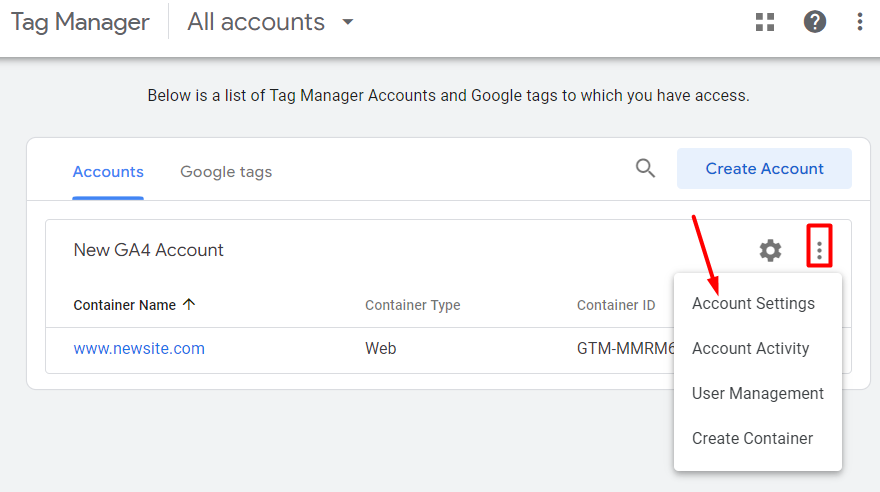The width and height of the screenshot is (880, 492).
Task: Open the Google apps grid icon
Action: [764, 22]
